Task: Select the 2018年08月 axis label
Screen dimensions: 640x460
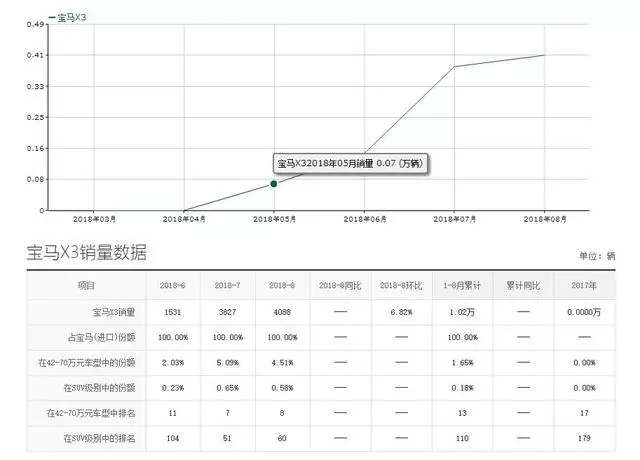Action: tap(545, 219)
